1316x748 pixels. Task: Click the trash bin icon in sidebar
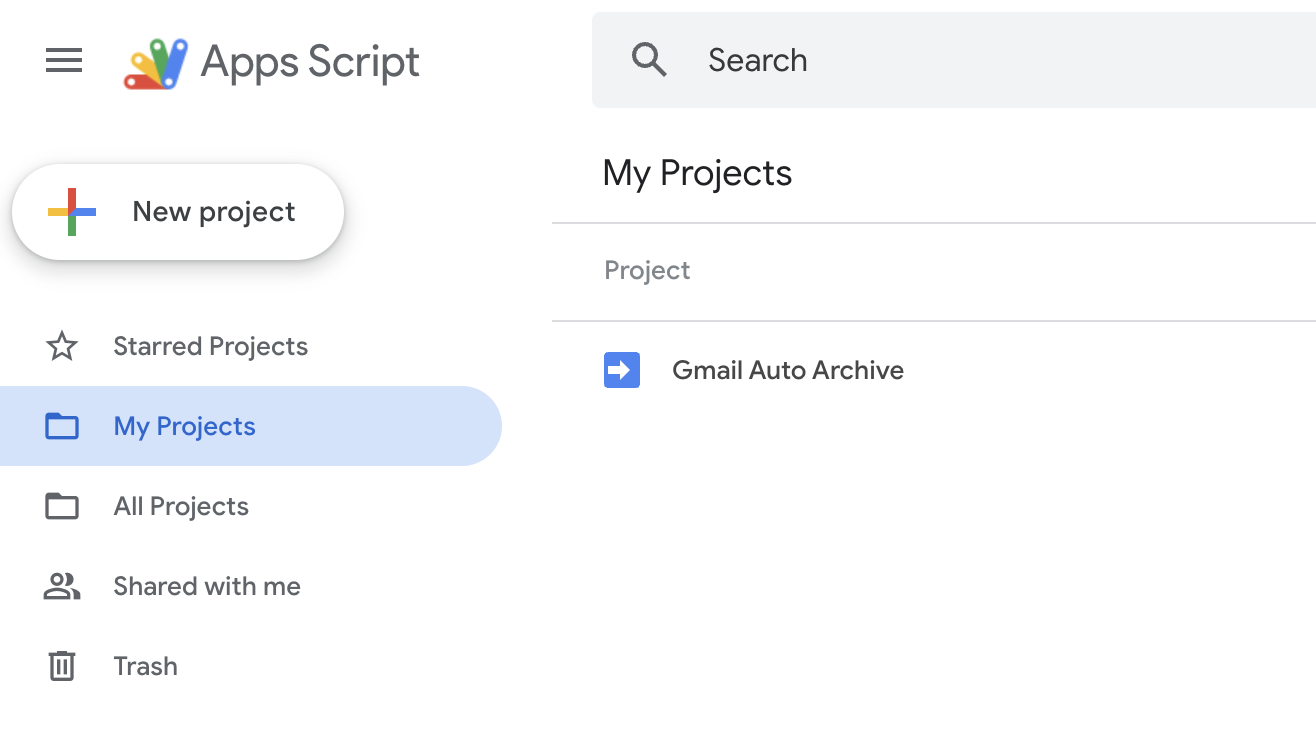[62, 666]
